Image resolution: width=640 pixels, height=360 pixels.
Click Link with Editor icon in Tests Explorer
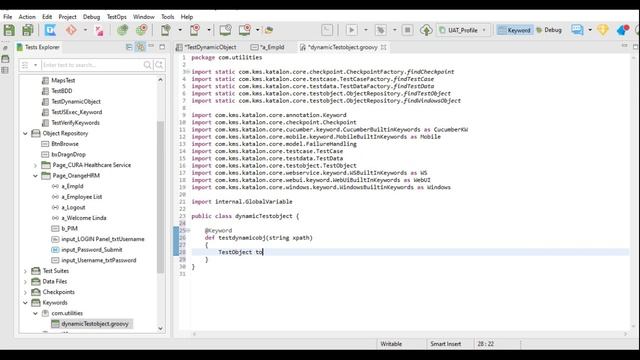click(140, 47)
